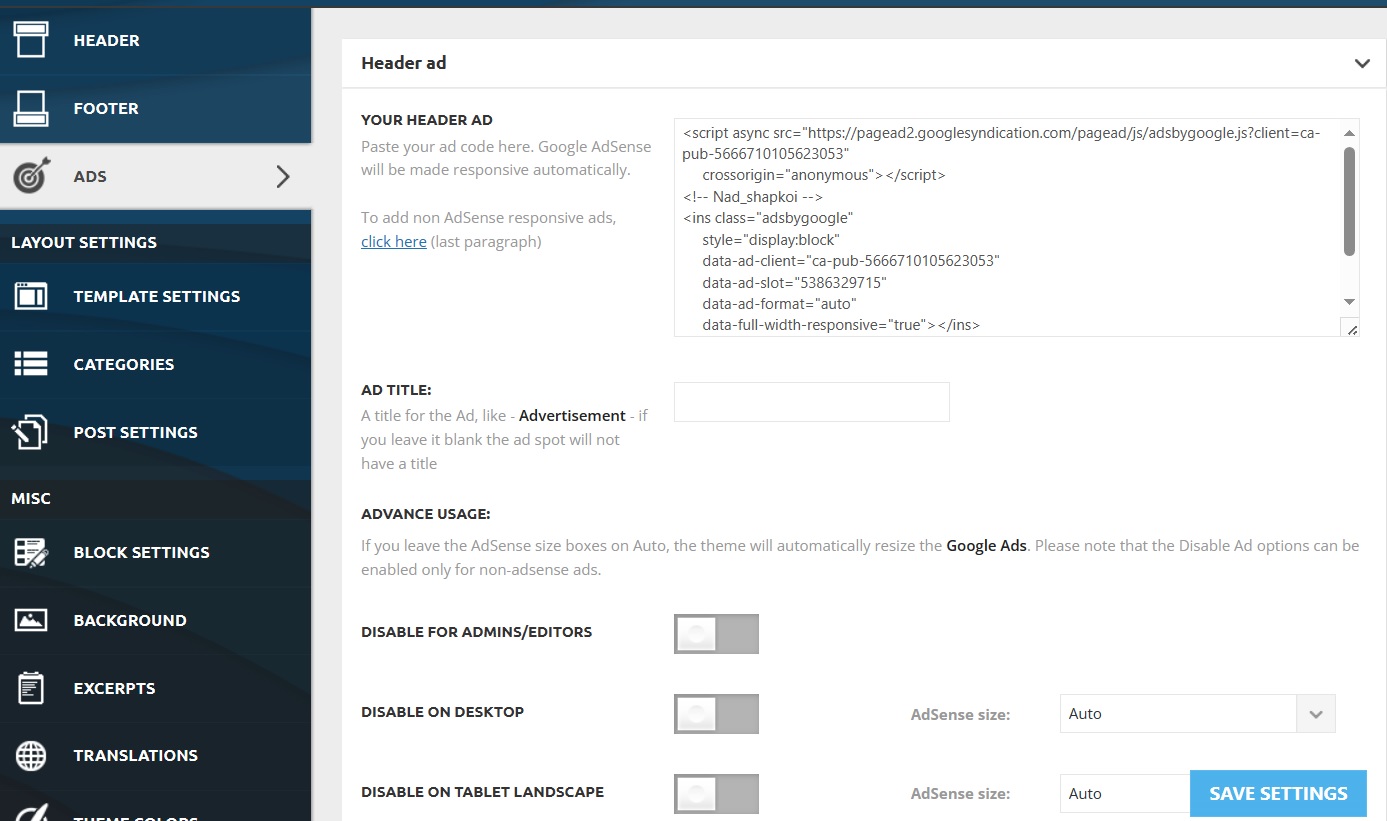Click the Block Settings icon
Viewport: 1387px width, 821px height.
(31, 552)
